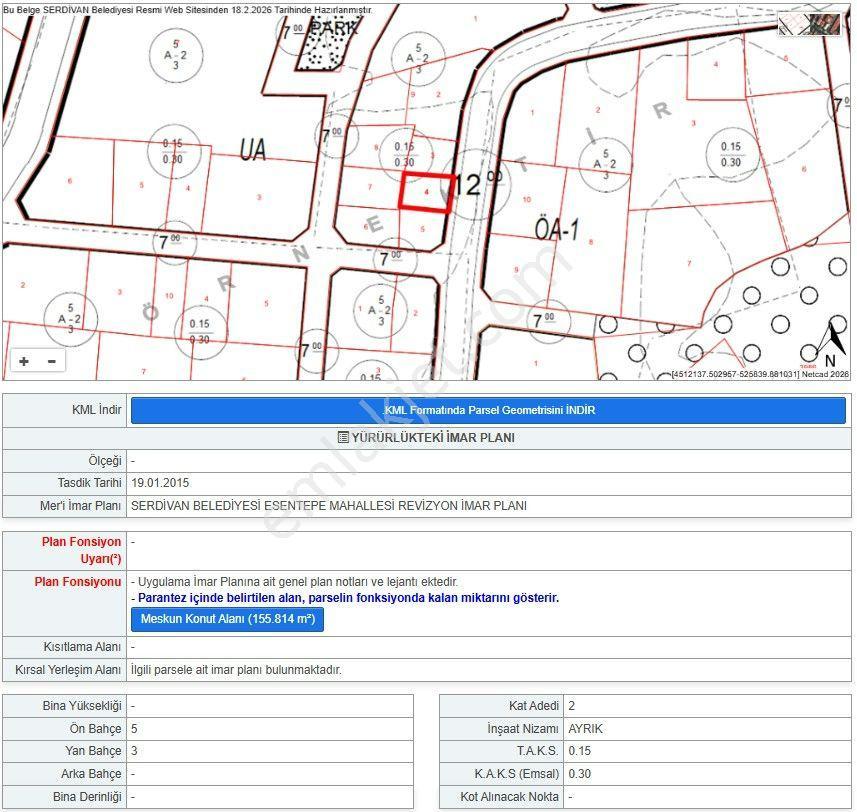
Task: Click the 12.00 road width marker
Action: tap(477, 184)
